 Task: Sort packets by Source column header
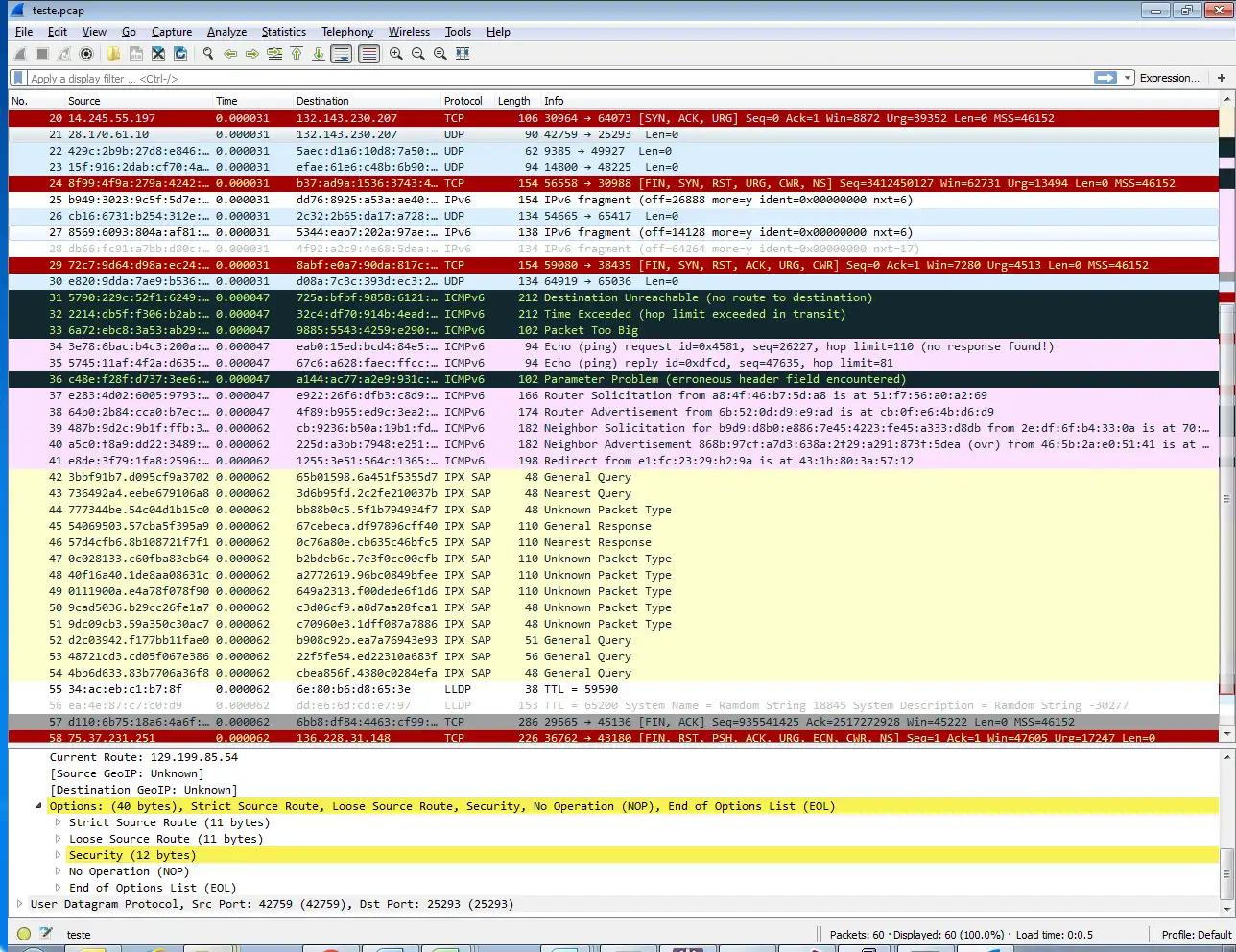(x=138, y=101)
